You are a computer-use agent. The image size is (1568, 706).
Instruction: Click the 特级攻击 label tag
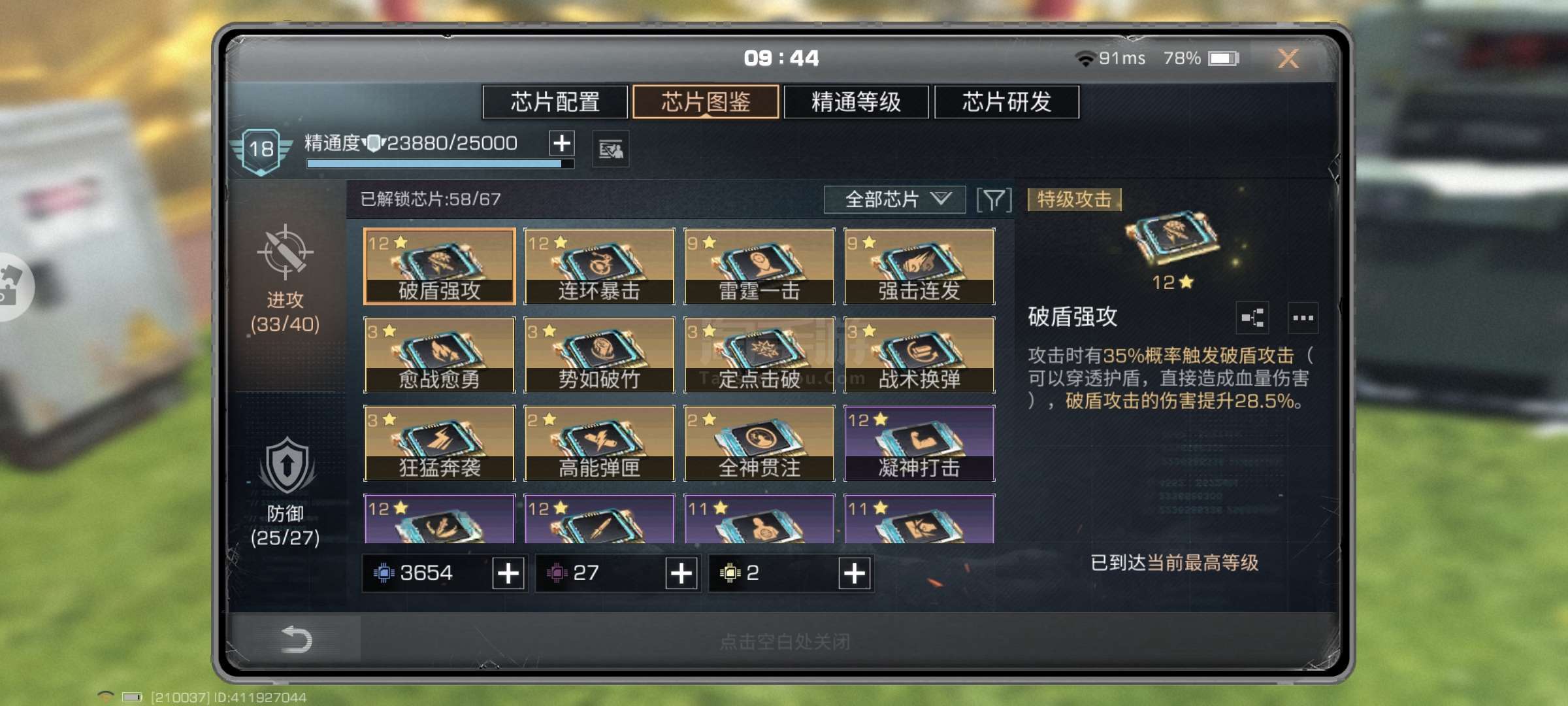[x=1075, y=199]
